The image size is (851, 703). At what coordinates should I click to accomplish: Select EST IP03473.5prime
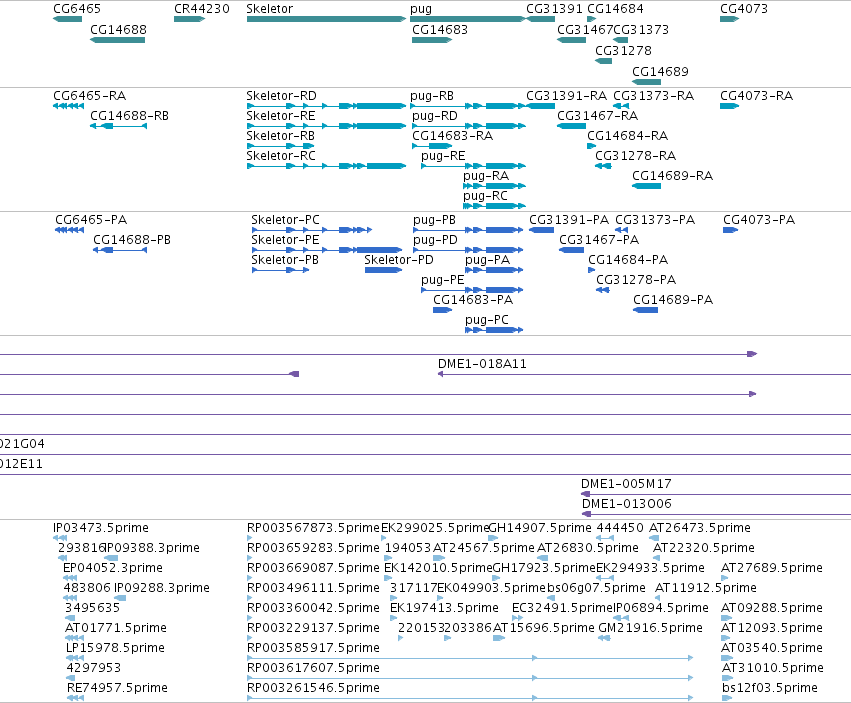click(x=60, y=539)
